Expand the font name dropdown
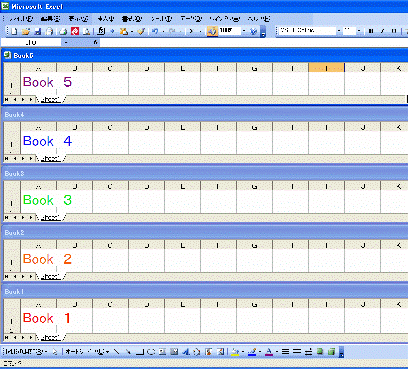 click(339, 31)
